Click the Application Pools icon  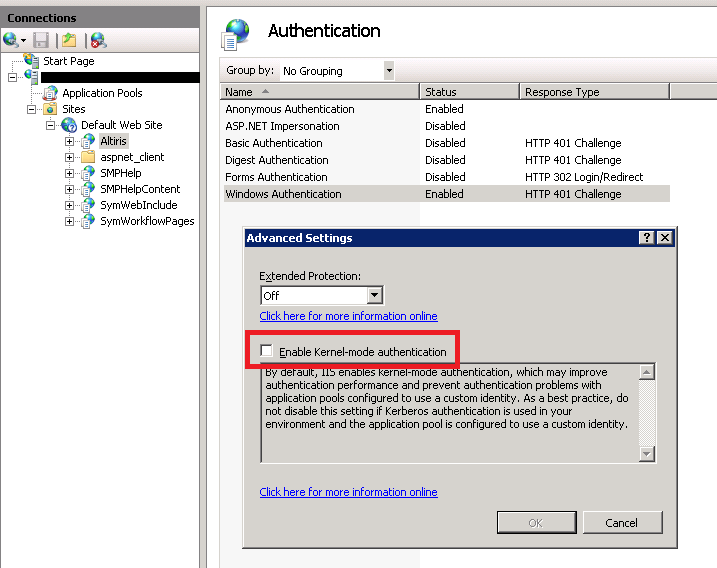click(x=50, y=93)
